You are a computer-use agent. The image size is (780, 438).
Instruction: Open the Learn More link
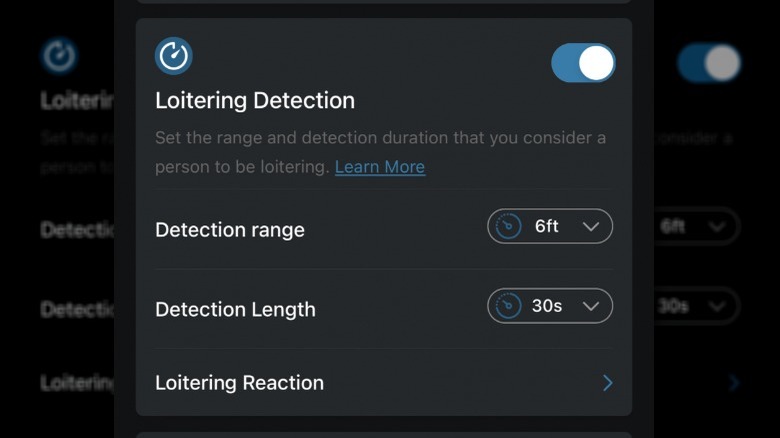379,167
